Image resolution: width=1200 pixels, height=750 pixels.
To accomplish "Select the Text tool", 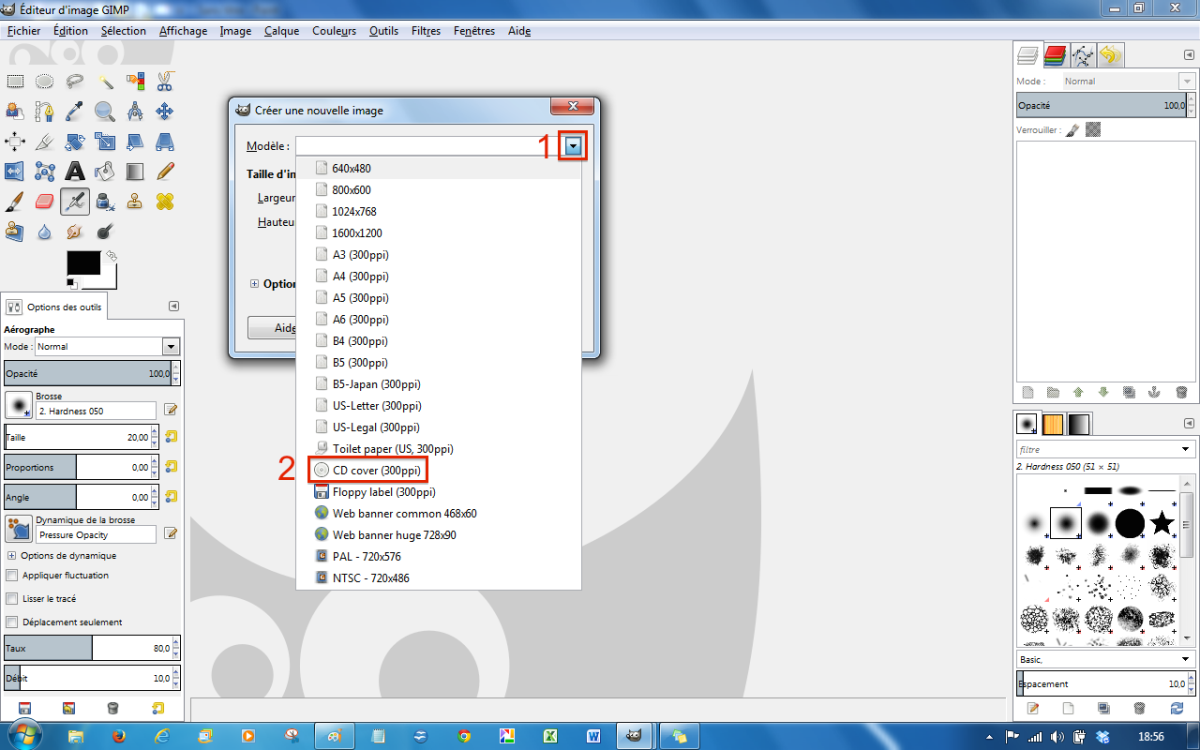I will pos(75,171).
